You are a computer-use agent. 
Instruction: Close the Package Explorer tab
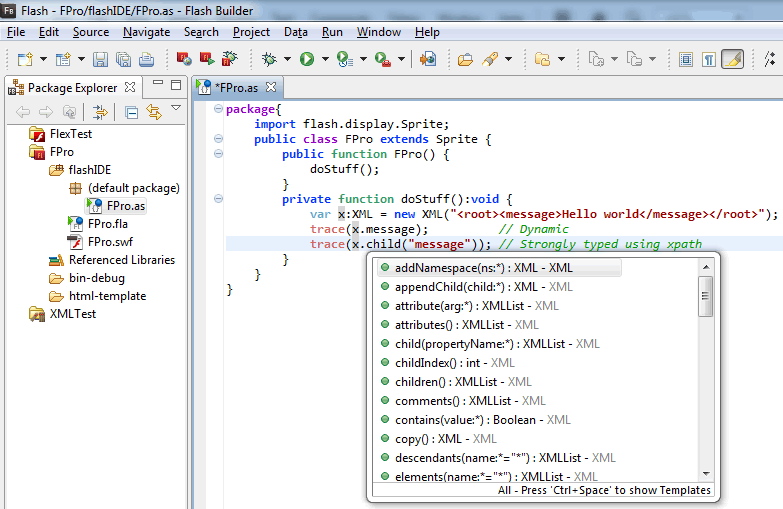(130, 87)
